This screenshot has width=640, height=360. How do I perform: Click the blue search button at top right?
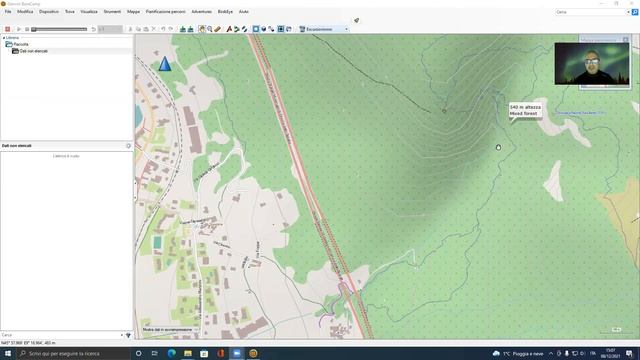coord(635,12)
